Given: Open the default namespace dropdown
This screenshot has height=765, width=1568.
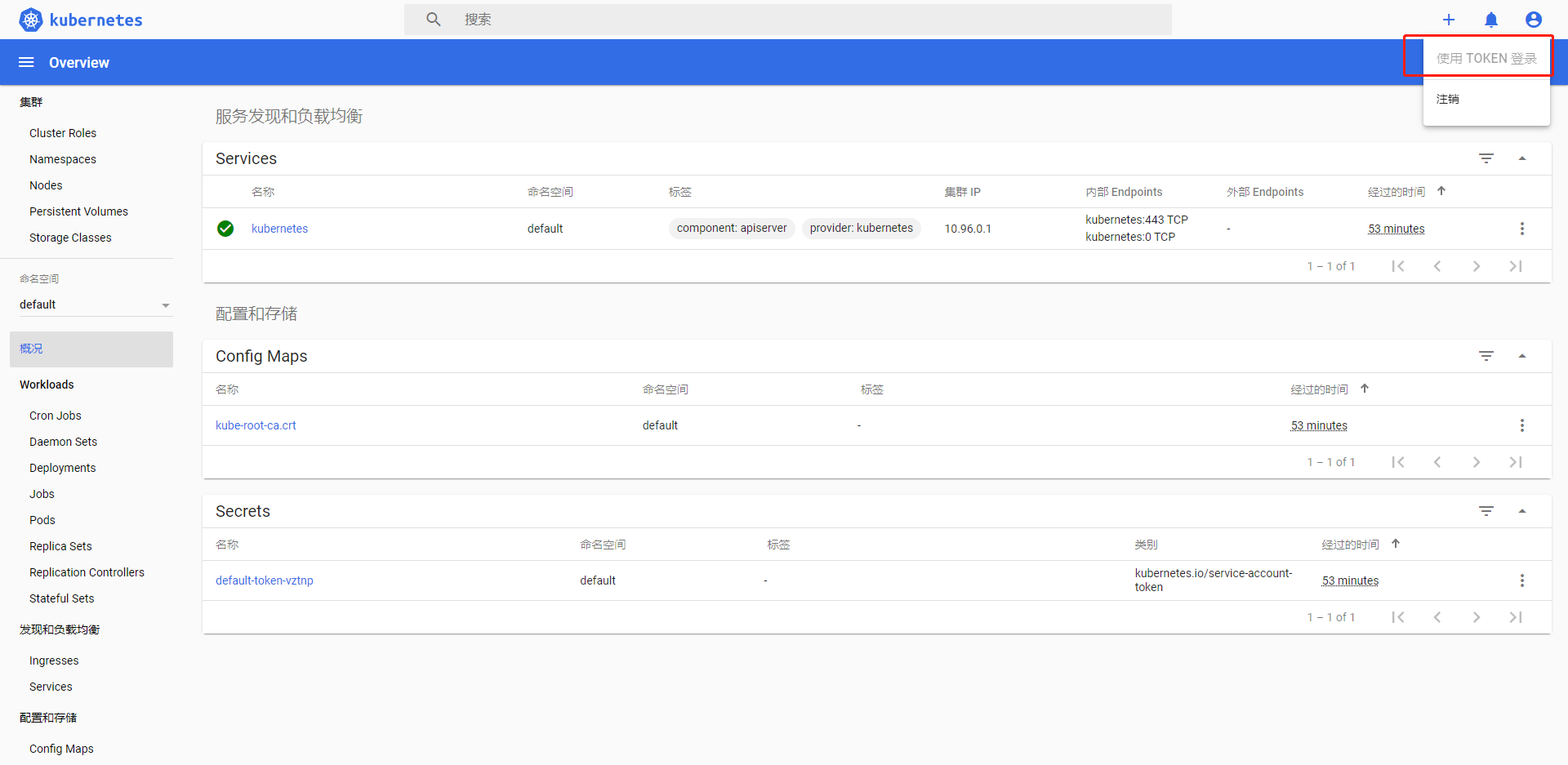Looking at the screenshot, I should pos(95,305).
